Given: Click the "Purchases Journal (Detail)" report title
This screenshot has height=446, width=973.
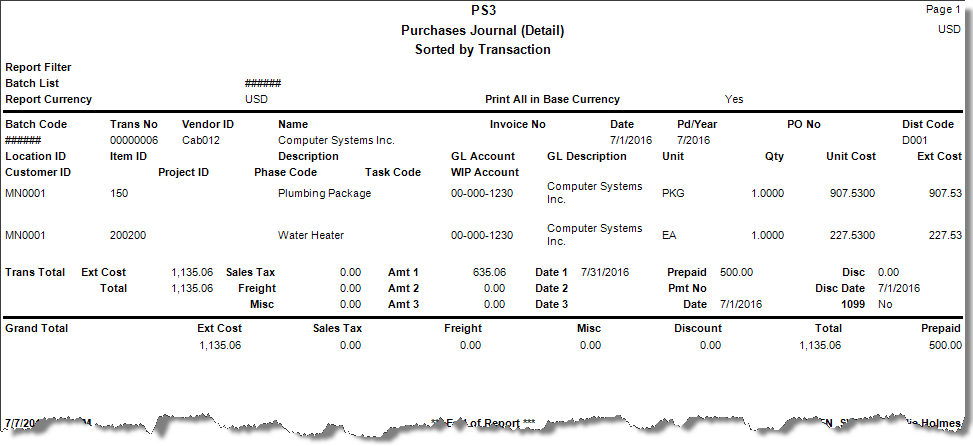Looking at the screenshot, I should pyautogui.click(x=482, y=30).
